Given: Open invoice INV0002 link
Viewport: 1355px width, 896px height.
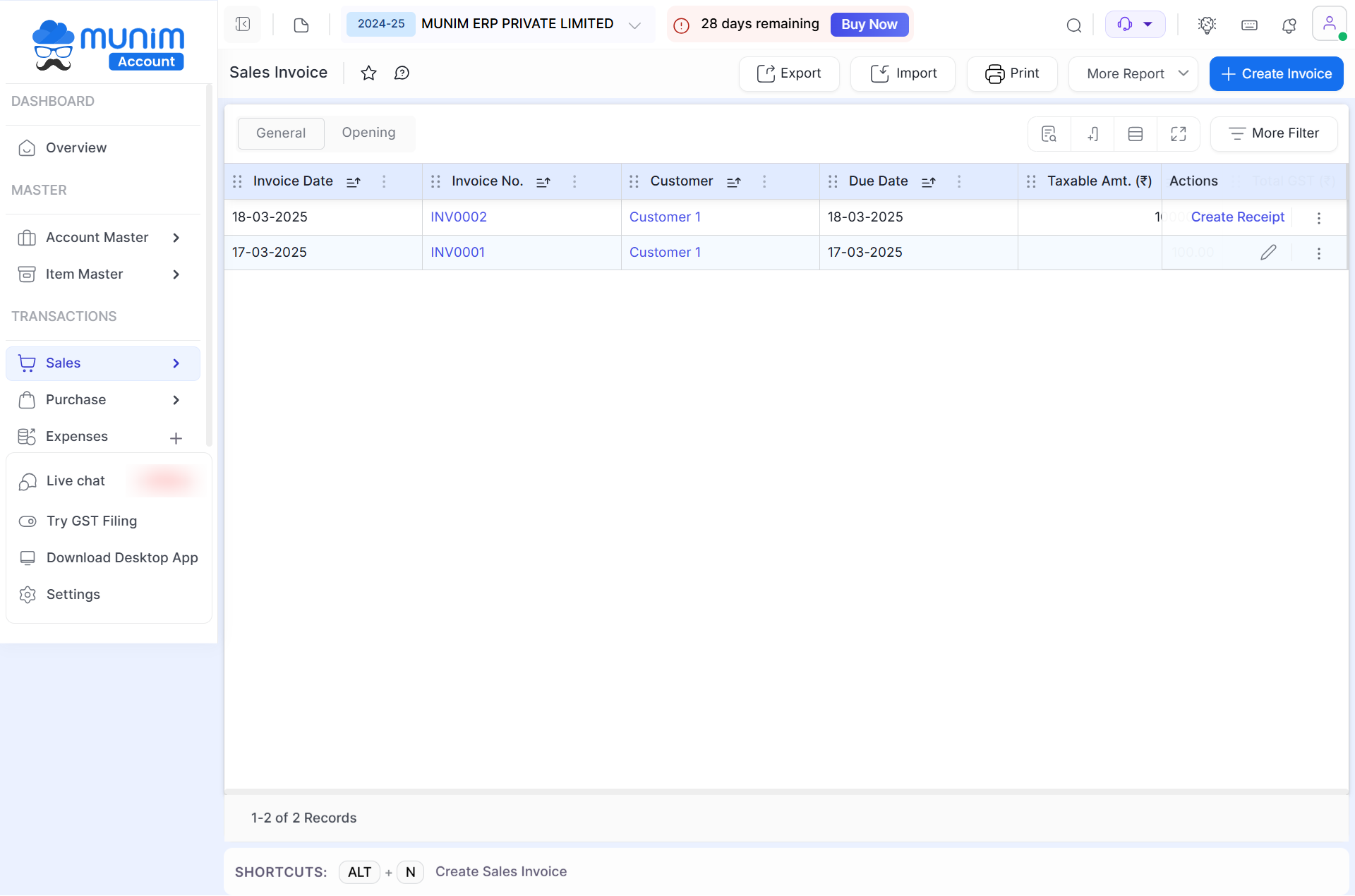Looking at the screenshot, I should pyautogui.click(x=459, y=217).
